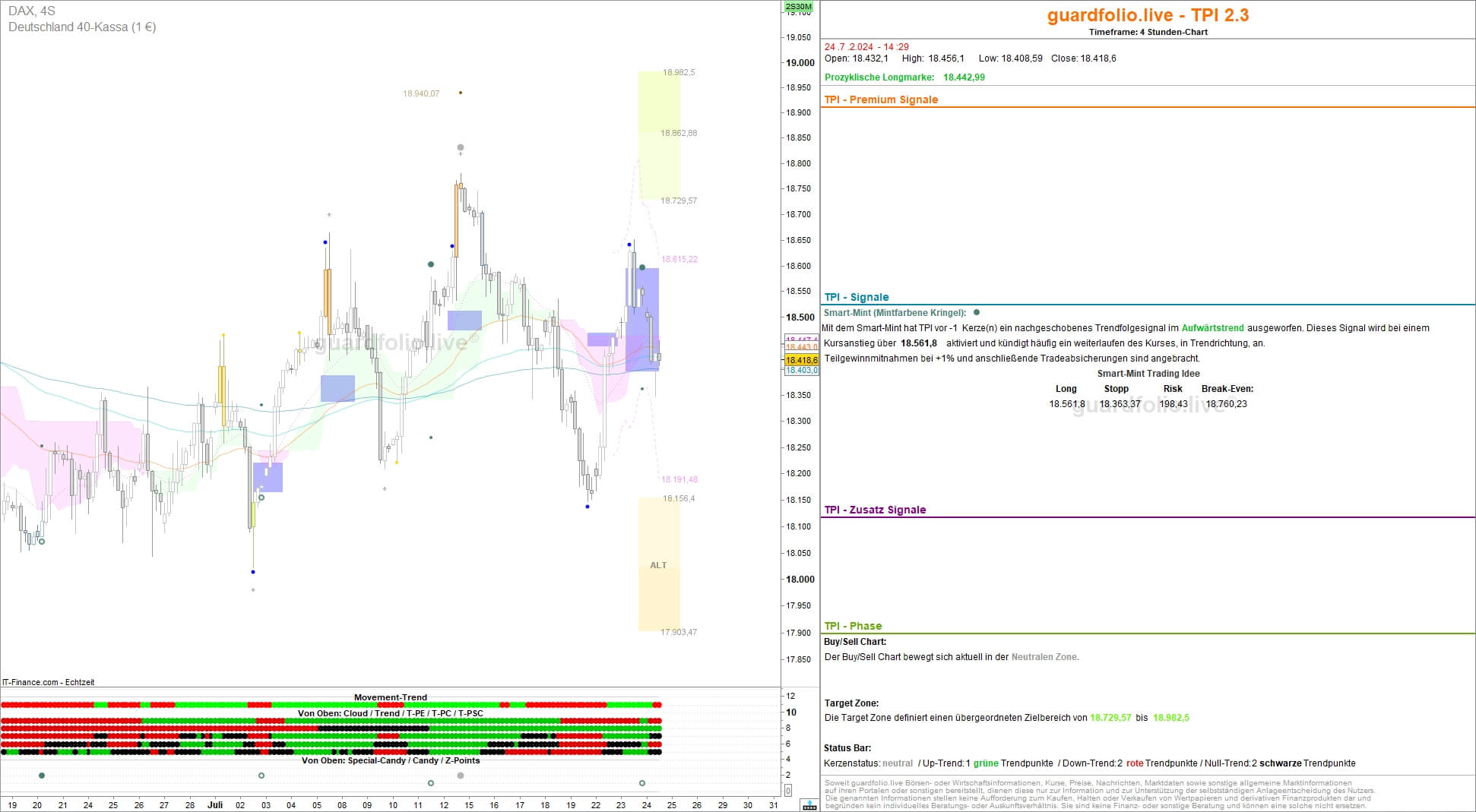Click the Status Bar: label

click(x=847, y=748)
